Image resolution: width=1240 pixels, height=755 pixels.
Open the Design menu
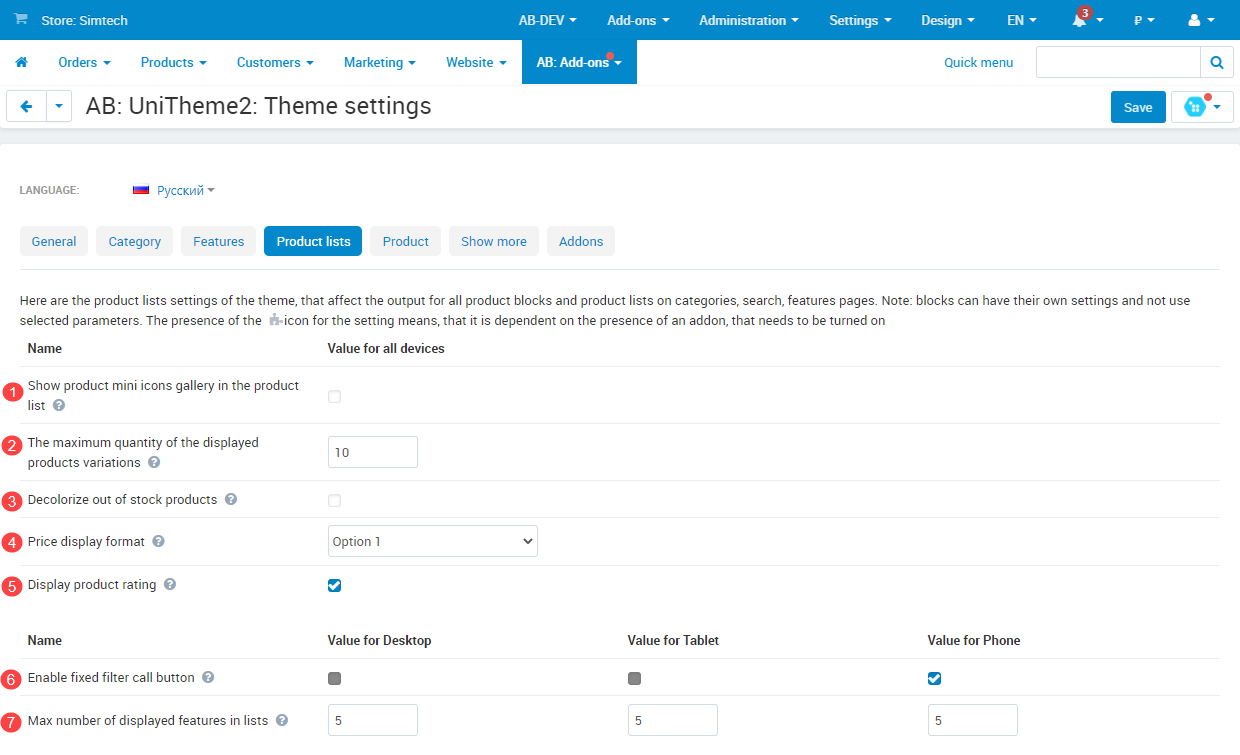948,20
